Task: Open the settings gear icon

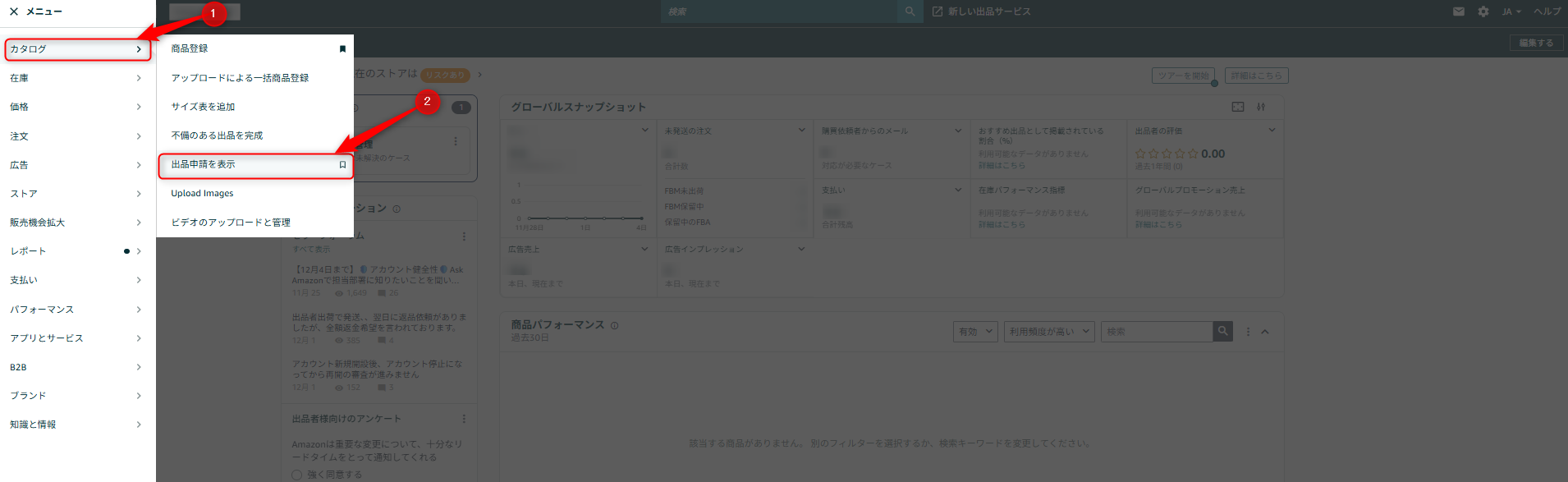Action: click(x=1483, y=11)
